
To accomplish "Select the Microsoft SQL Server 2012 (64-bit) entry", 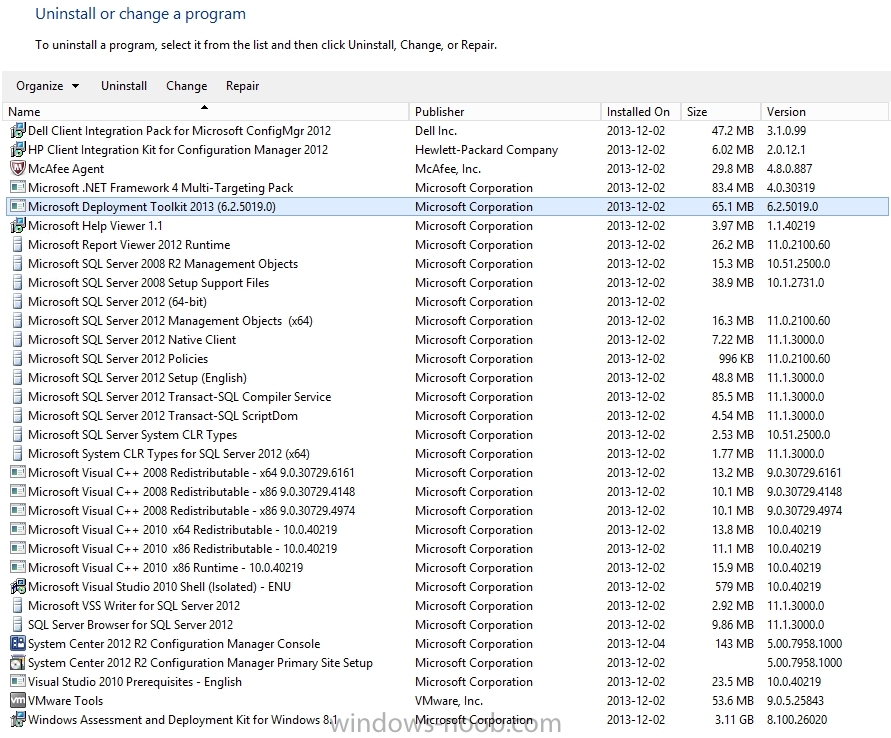I will (x=447, y=302).
